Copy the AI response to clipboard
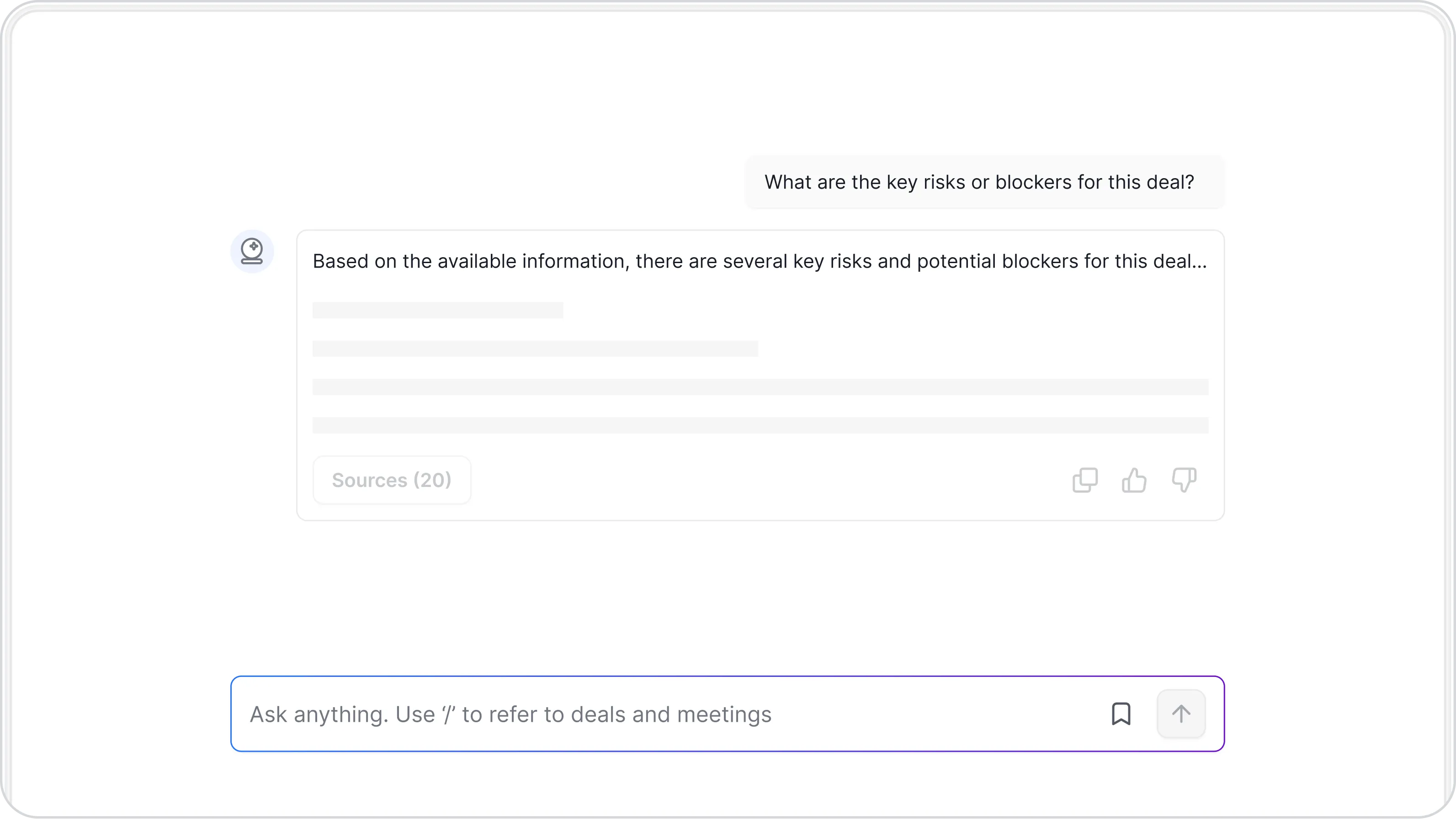Screen dimensions: 1456x819 [x=1084, y=480]
